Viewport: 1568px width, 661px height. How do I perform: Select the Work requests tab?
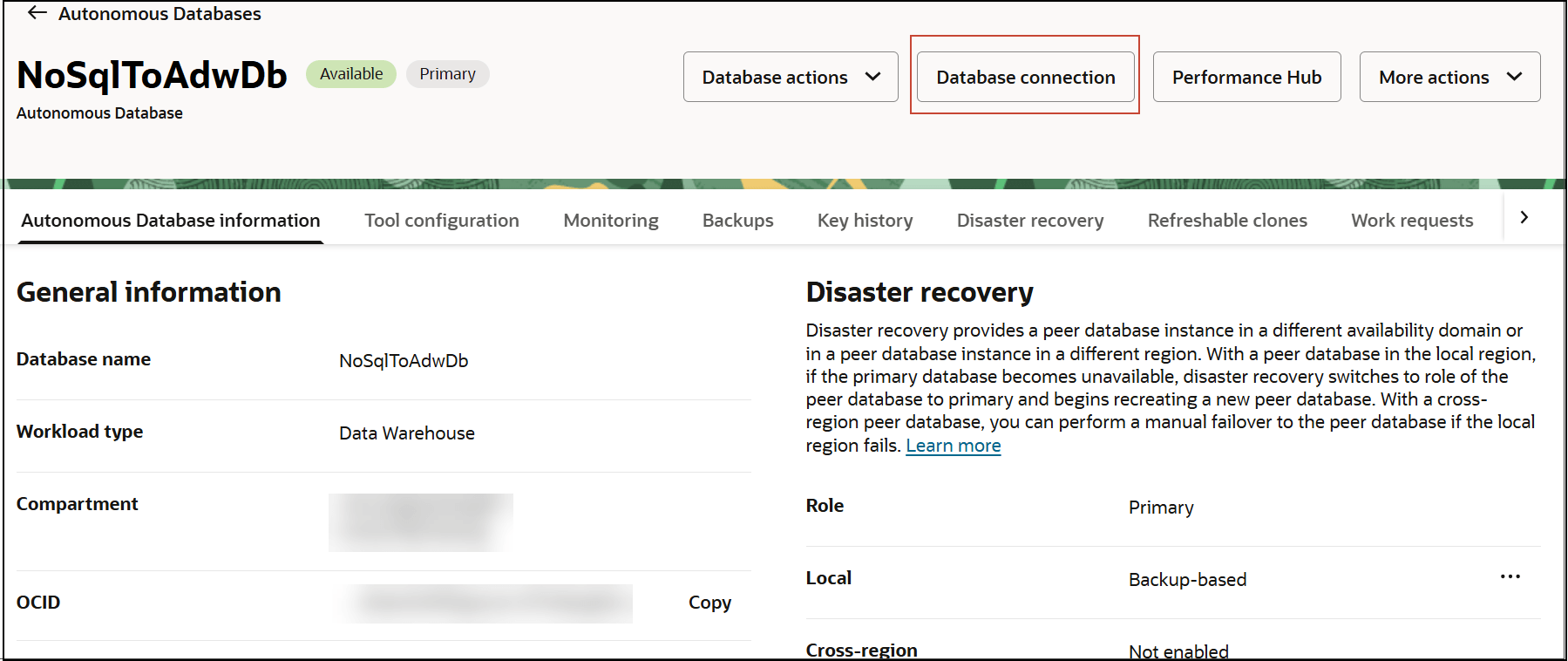[1412, 221]
